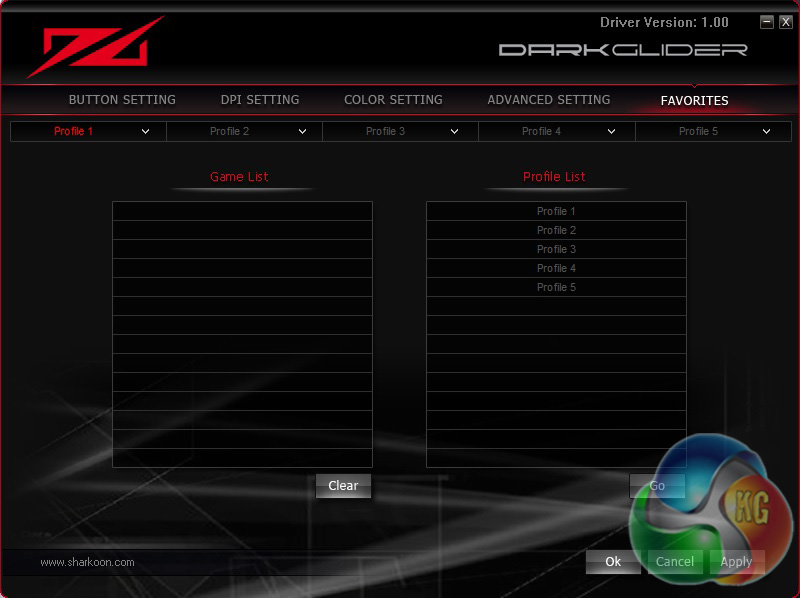This screenshot has width=800, height=598.
Task: Expand the Profile 4 dropdown arrow
Action: tap(611, 132)
